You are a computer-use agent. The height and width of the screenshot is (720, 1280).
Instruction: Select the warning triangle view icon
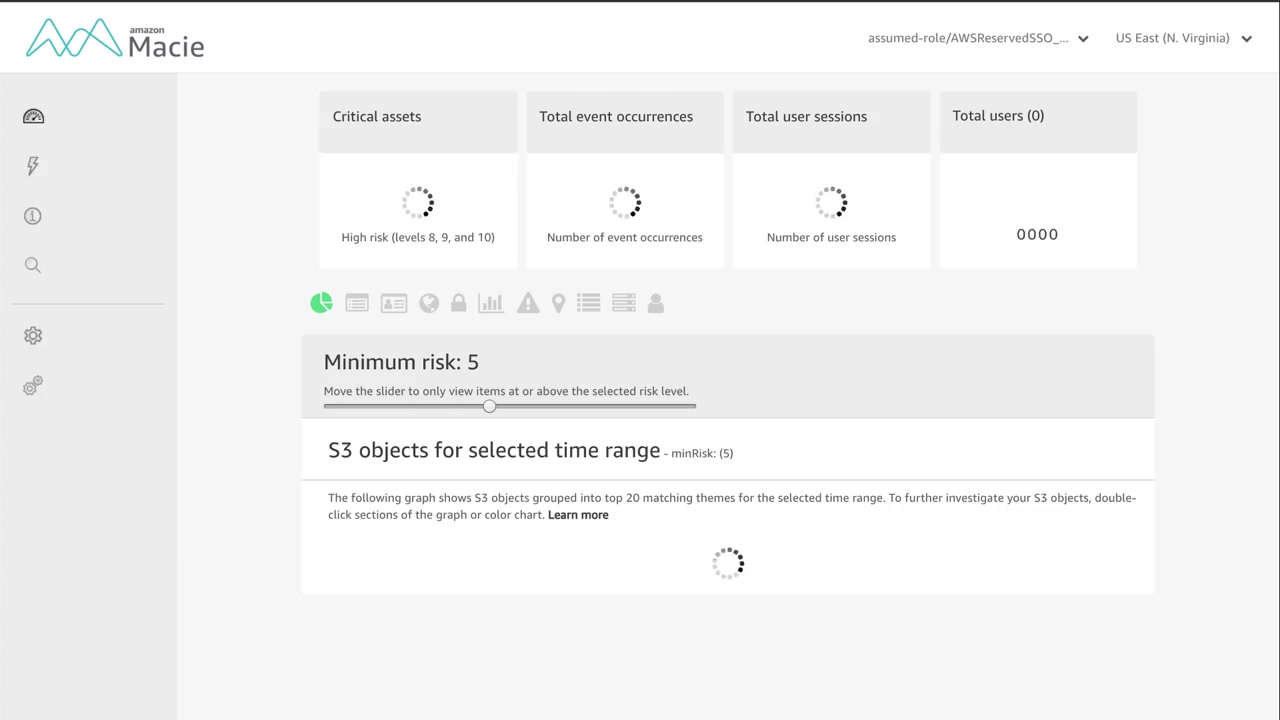click(528, 303)
